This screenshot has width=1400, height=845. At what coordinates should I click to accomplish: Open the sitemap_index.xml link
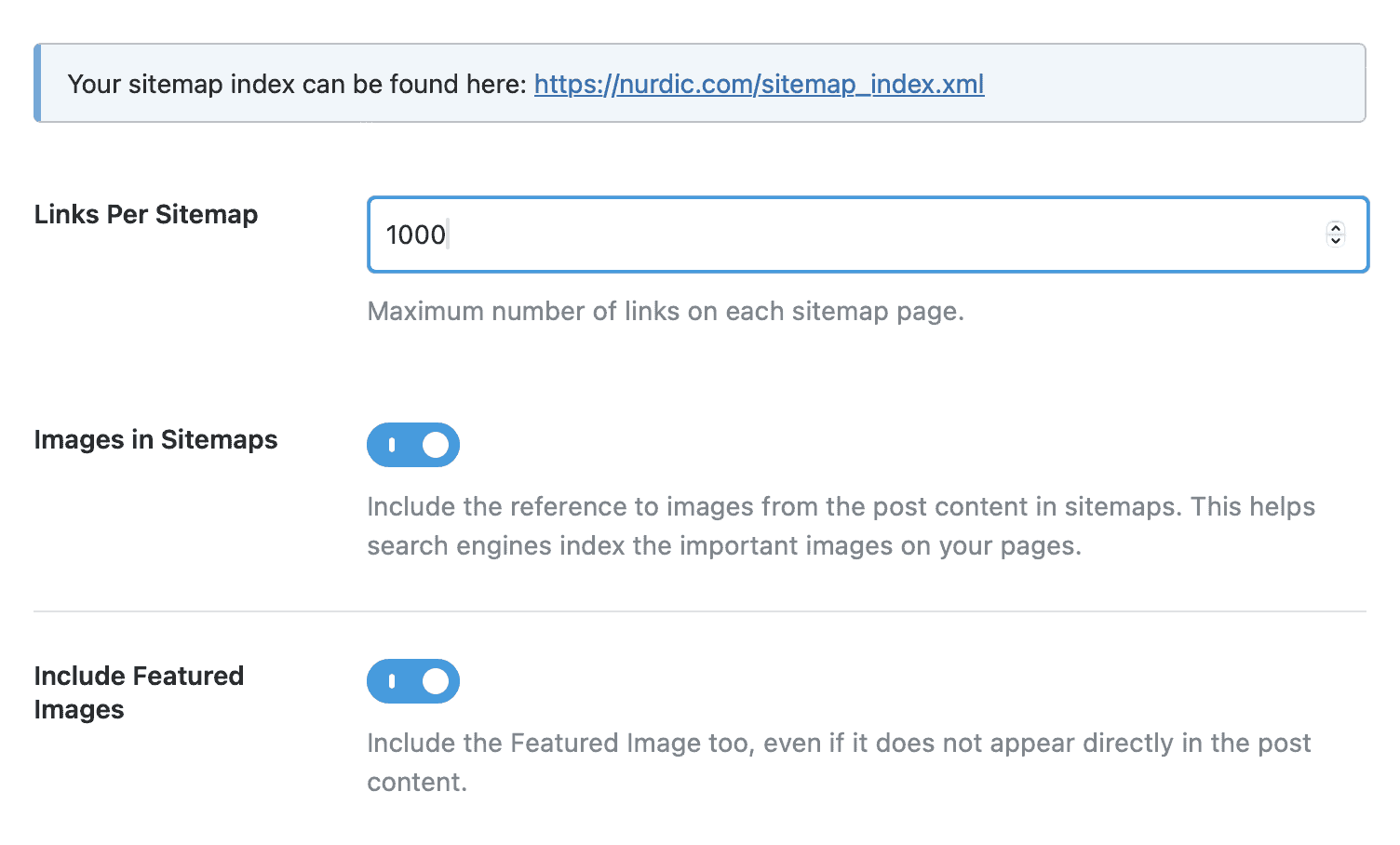point(758,84)
